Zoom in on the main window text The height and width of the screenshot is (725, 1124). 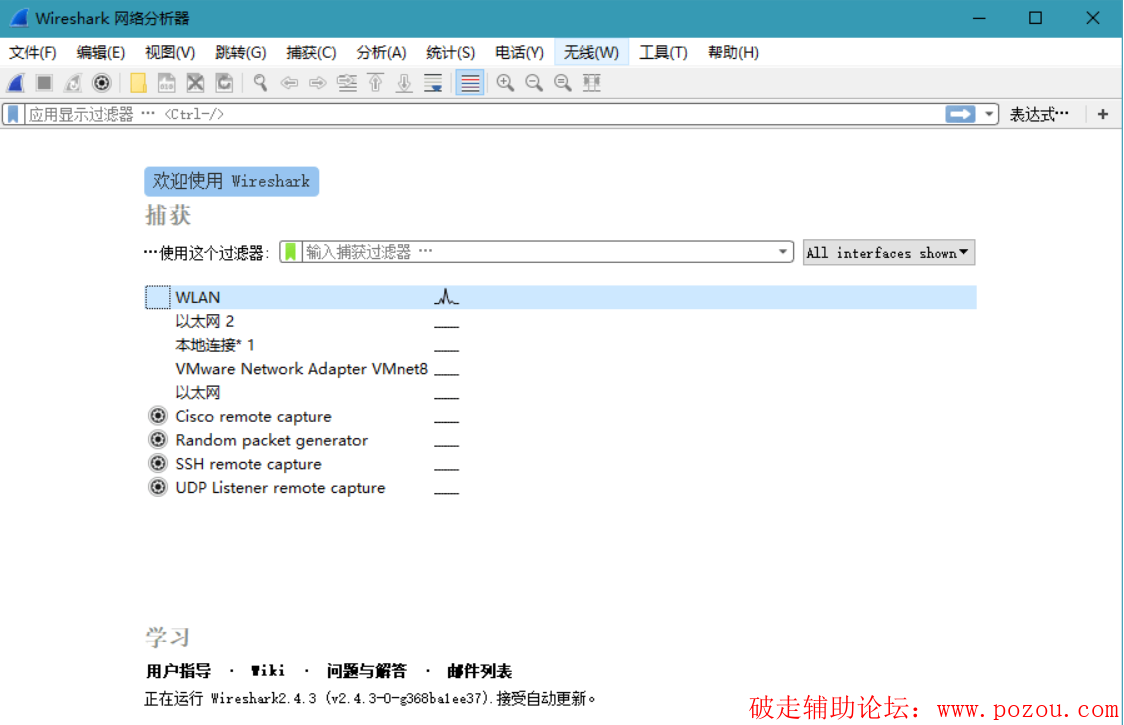click(505, 83)
